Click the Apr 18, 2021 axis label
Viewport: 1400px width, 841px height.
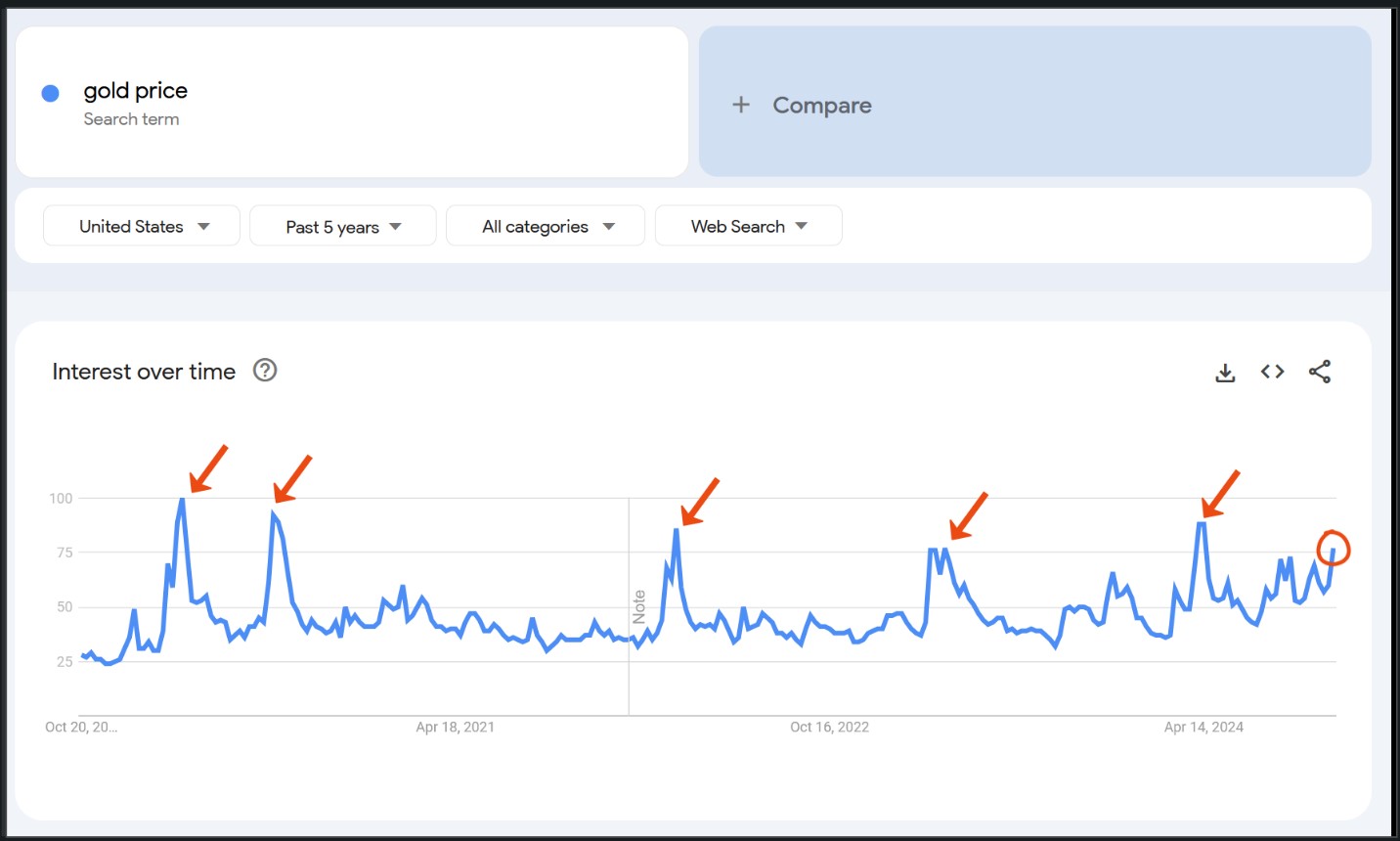(x=455, y=727)
